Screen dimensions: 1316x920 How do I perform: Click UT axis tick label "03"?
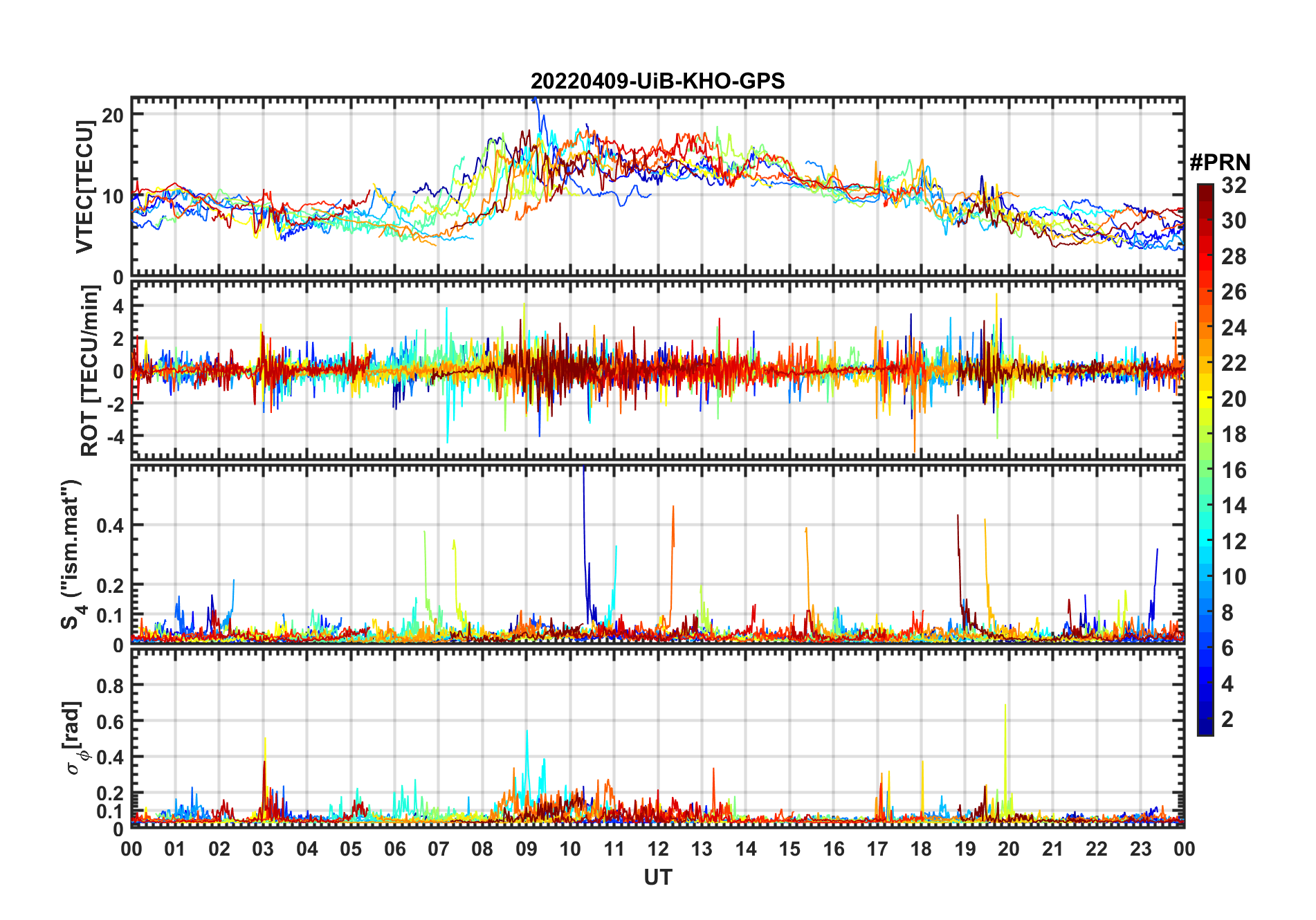pos(263,849)
